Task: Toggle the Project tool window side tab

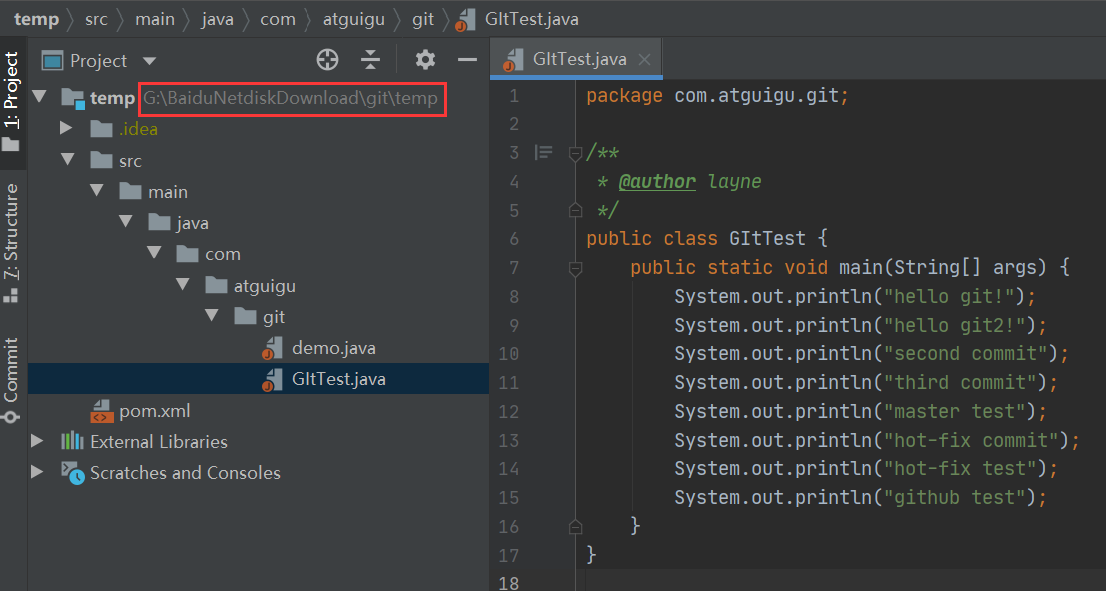Action: 12,100
